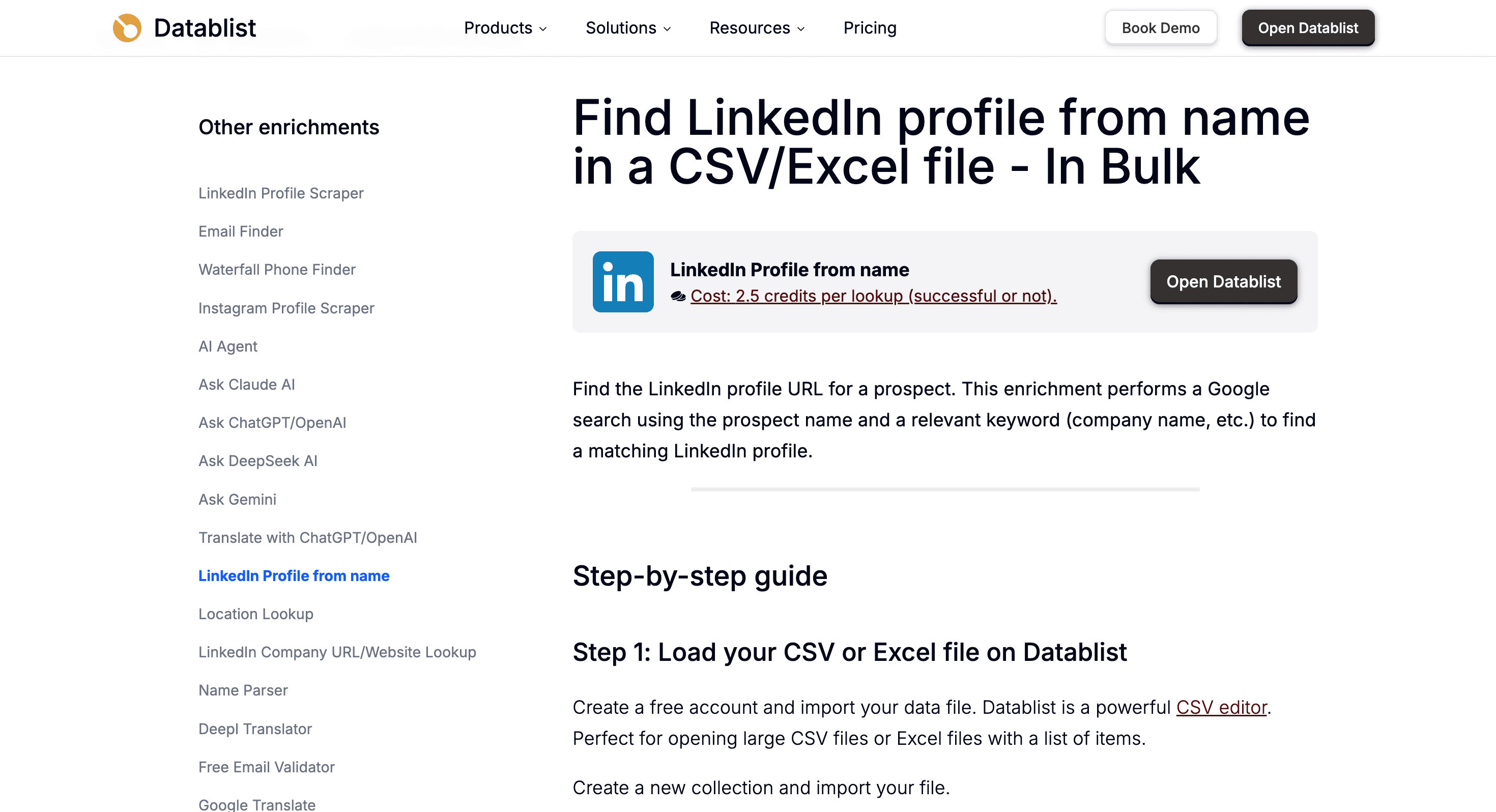Click the credits coin icon
The height and width of the screenshot is (812, 1496).
click(x=678, y=296)
